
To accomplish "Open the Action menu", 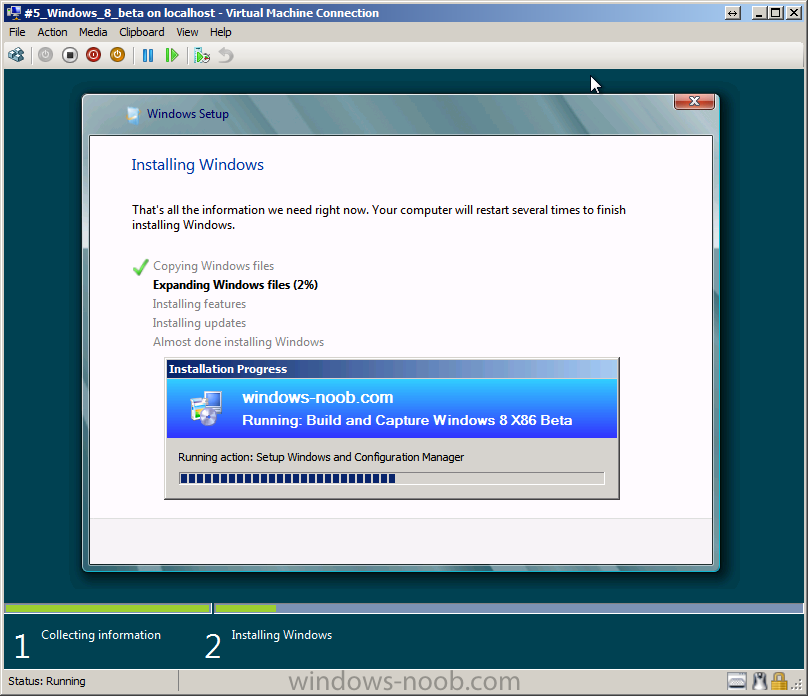I will (x=52, y=32).
